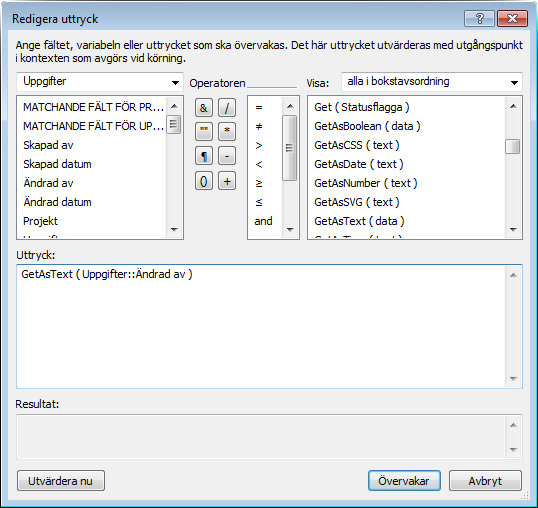Select the 'Skapad datum' field

point(92,164)
